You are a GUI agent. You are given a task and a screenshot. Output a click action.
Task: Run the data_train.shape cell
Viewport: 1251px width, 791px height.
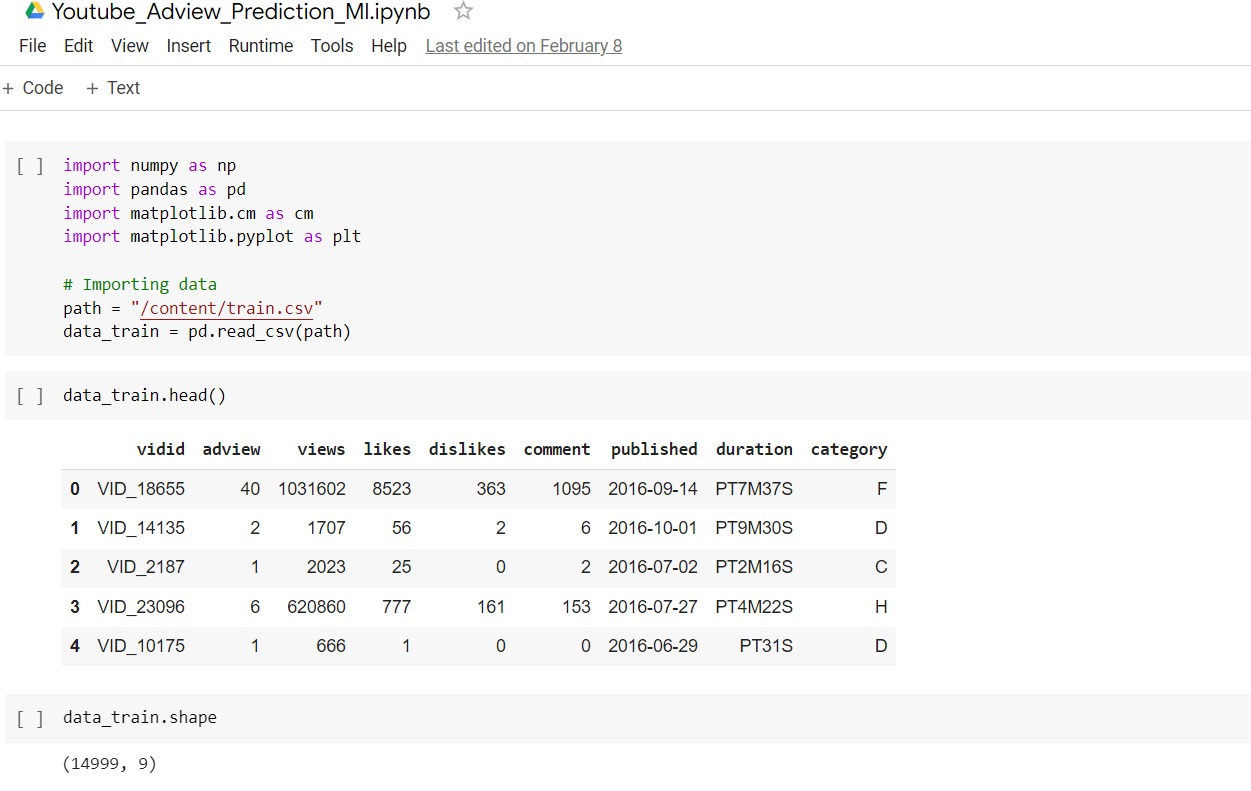(30, 718)
